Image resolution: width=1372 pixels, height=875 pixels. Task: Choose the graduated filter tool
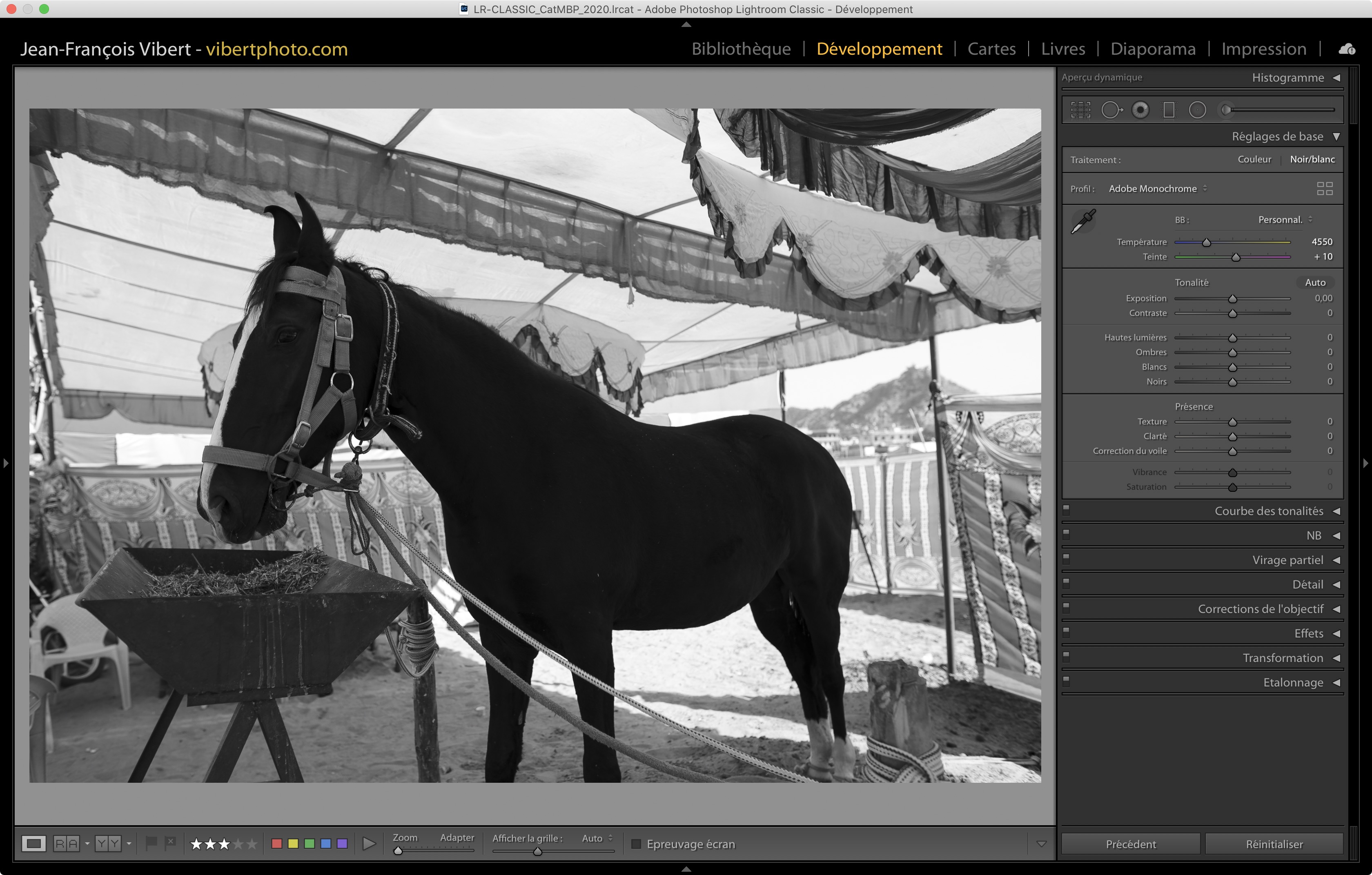(1169, 110)
